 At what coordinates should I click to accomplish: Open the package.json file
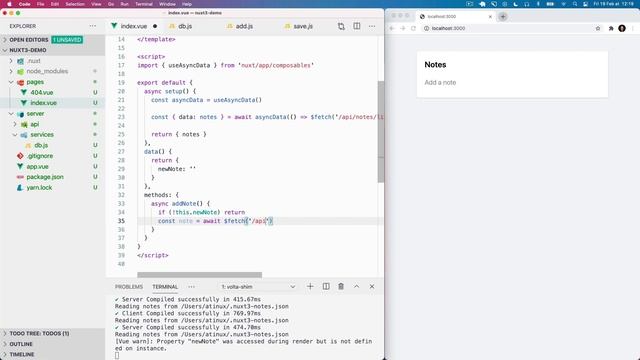(x=44, y=177)
